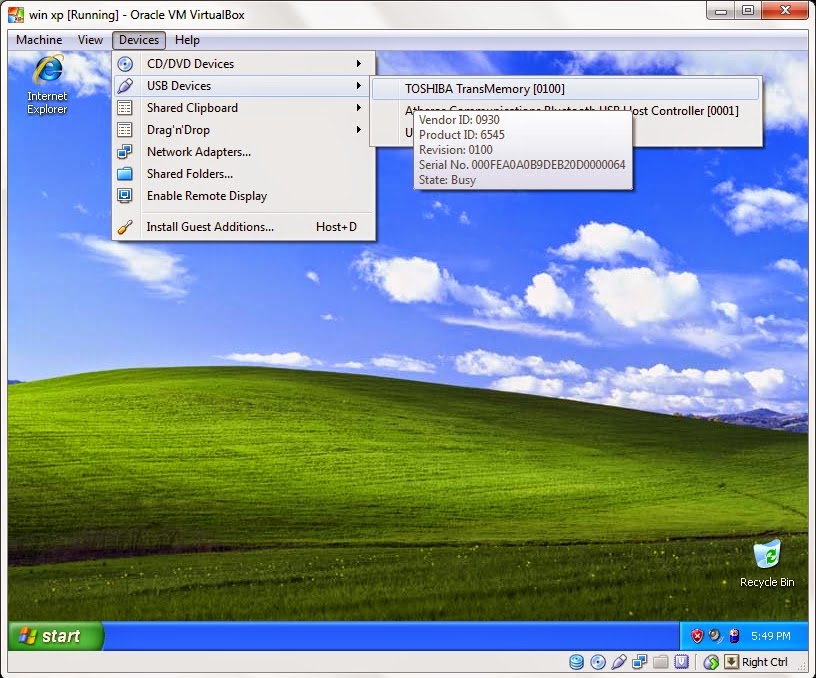
Task: Expand the CD/DVD Devices submenu
Action: pyautogui.click(x=244, y=64)
